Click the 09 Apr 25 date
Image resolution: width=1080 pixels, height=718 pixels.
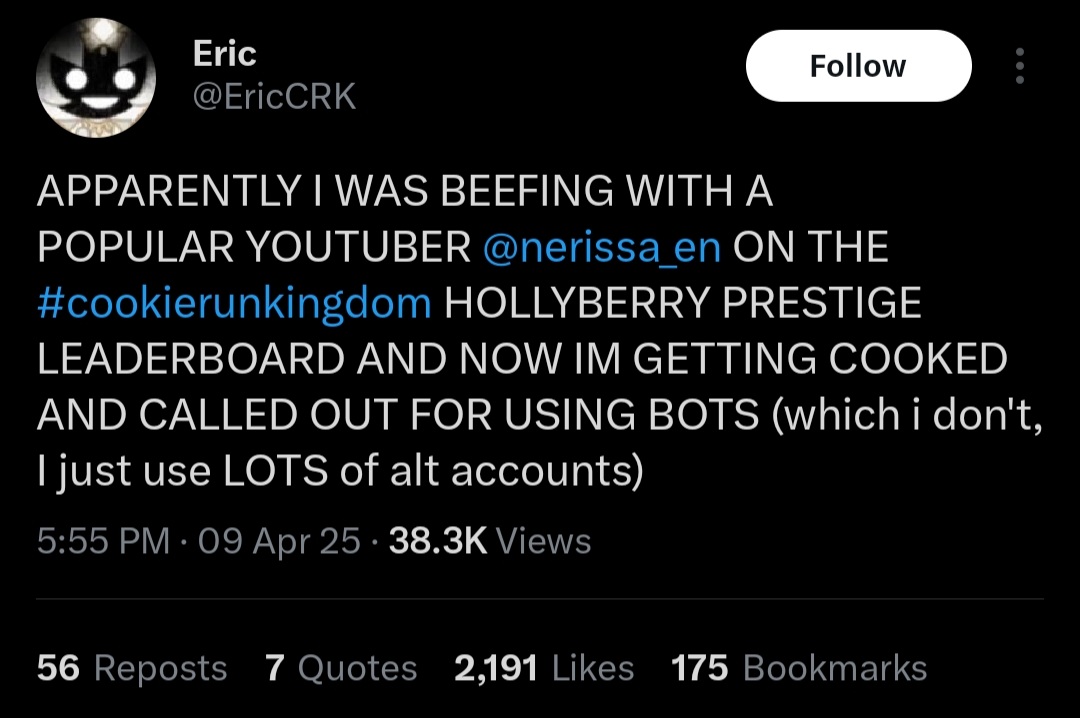tap(279, 541)
